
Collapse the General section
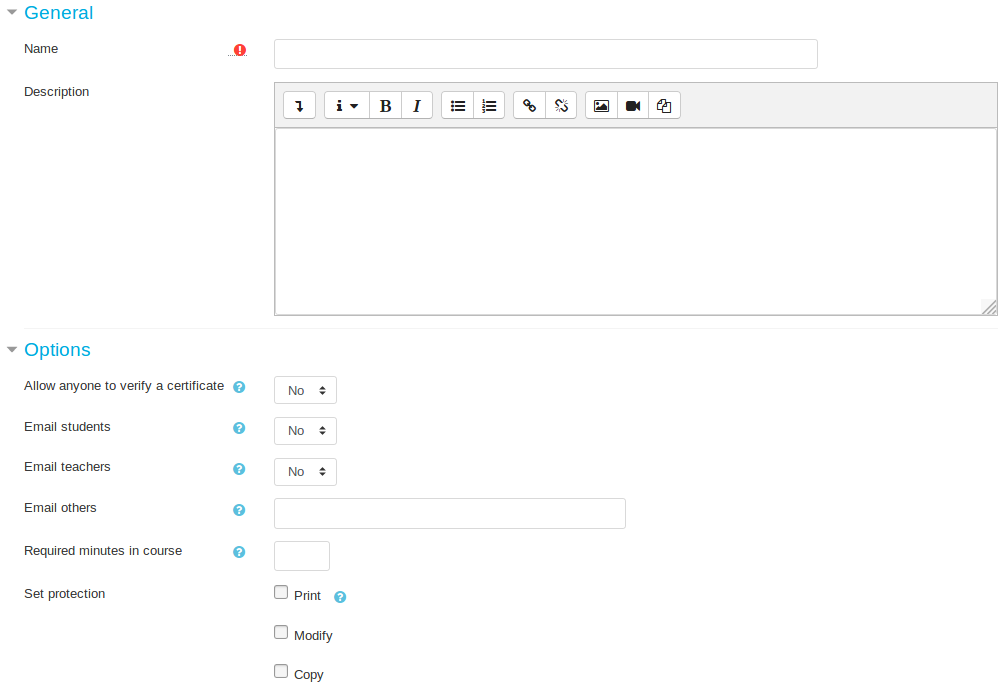point(12,13)
